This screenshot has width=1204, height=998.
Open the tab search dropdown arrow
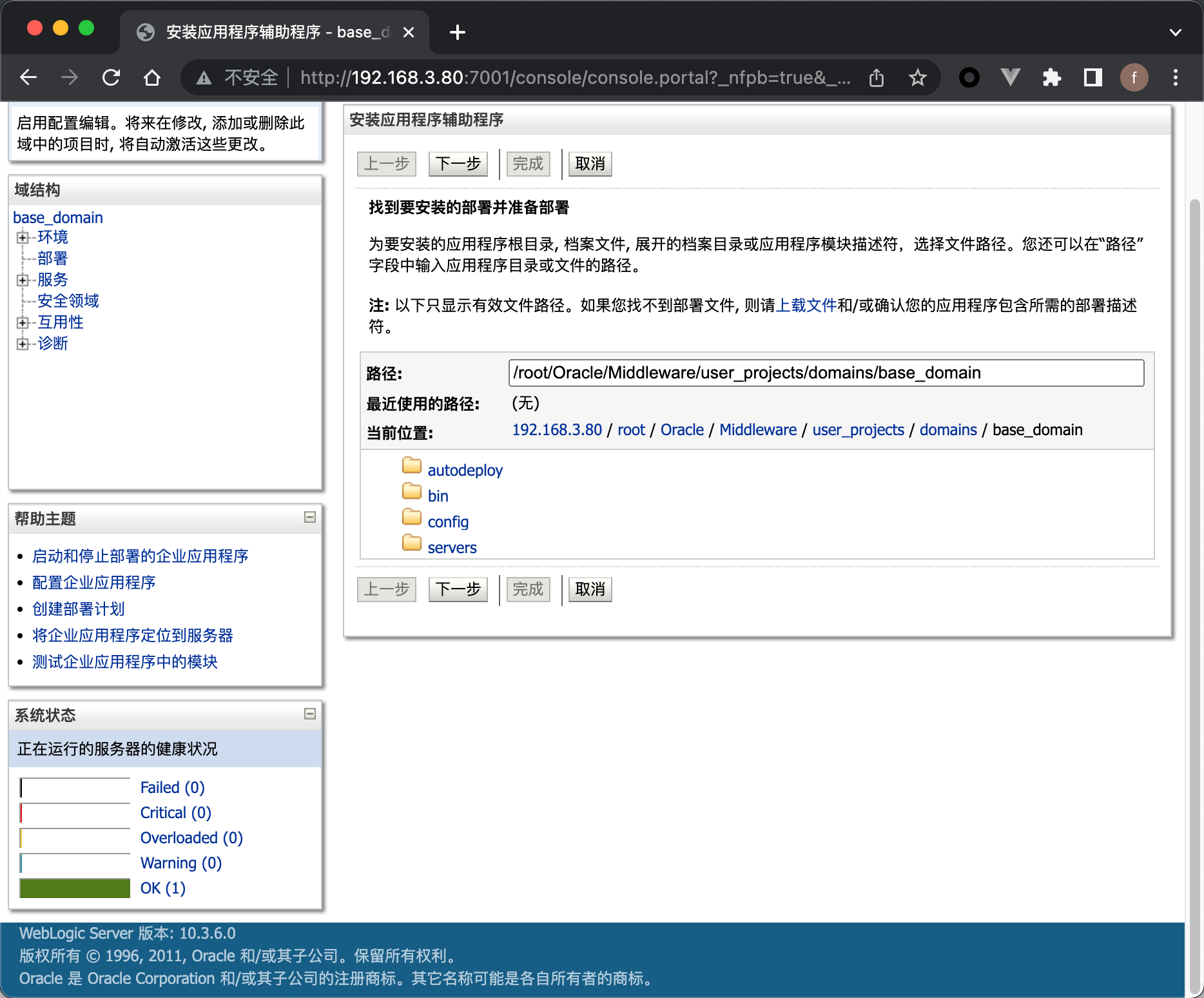click(1175, 32)
